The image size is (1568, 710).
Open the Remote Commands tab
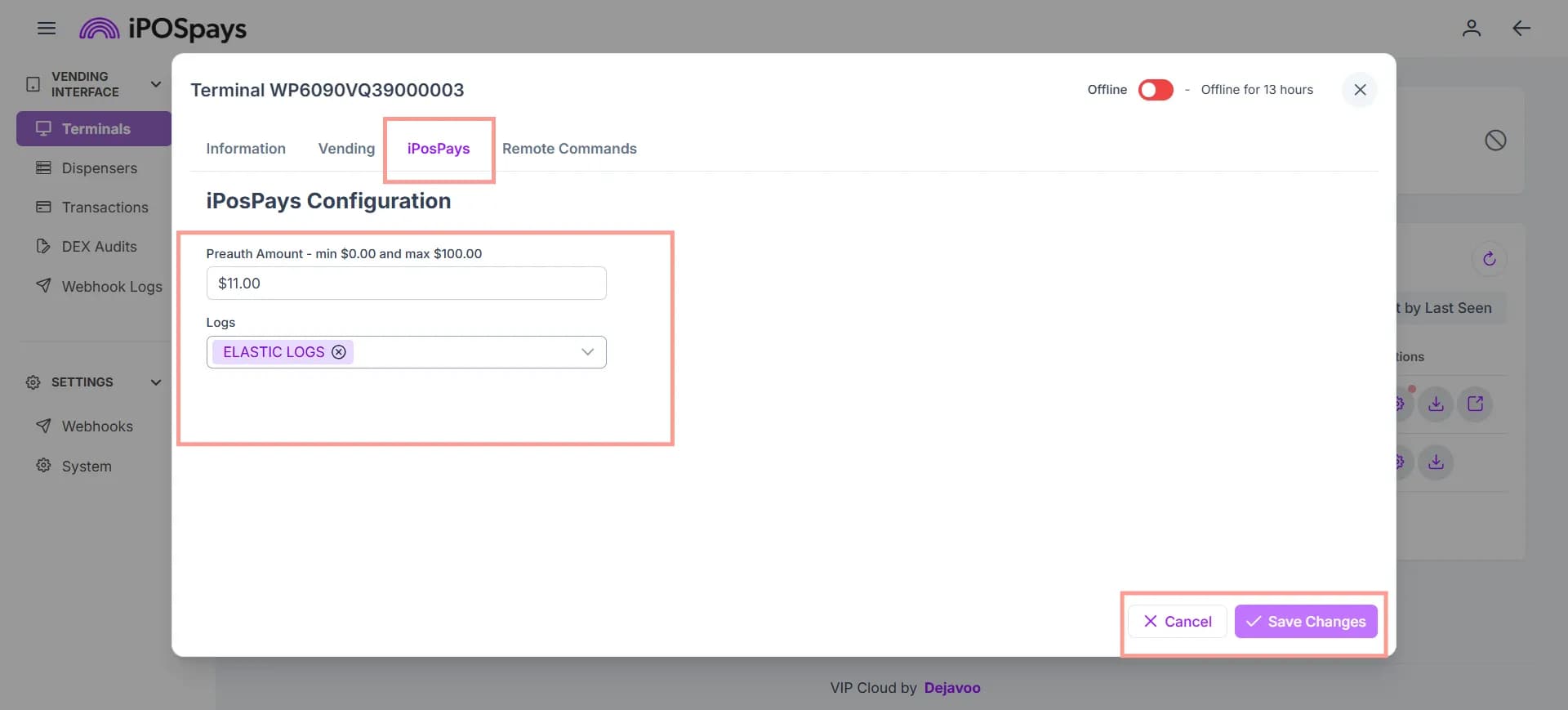pos(569,149)
